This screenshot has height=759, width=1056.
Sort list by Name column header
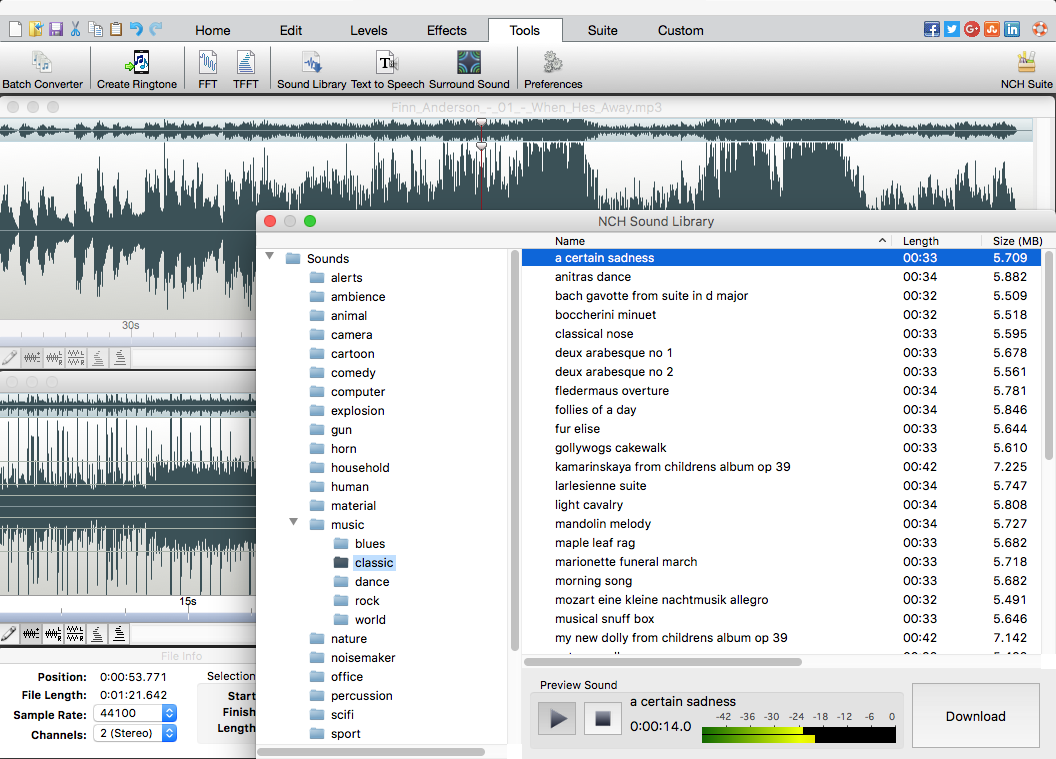pos(707,240)
